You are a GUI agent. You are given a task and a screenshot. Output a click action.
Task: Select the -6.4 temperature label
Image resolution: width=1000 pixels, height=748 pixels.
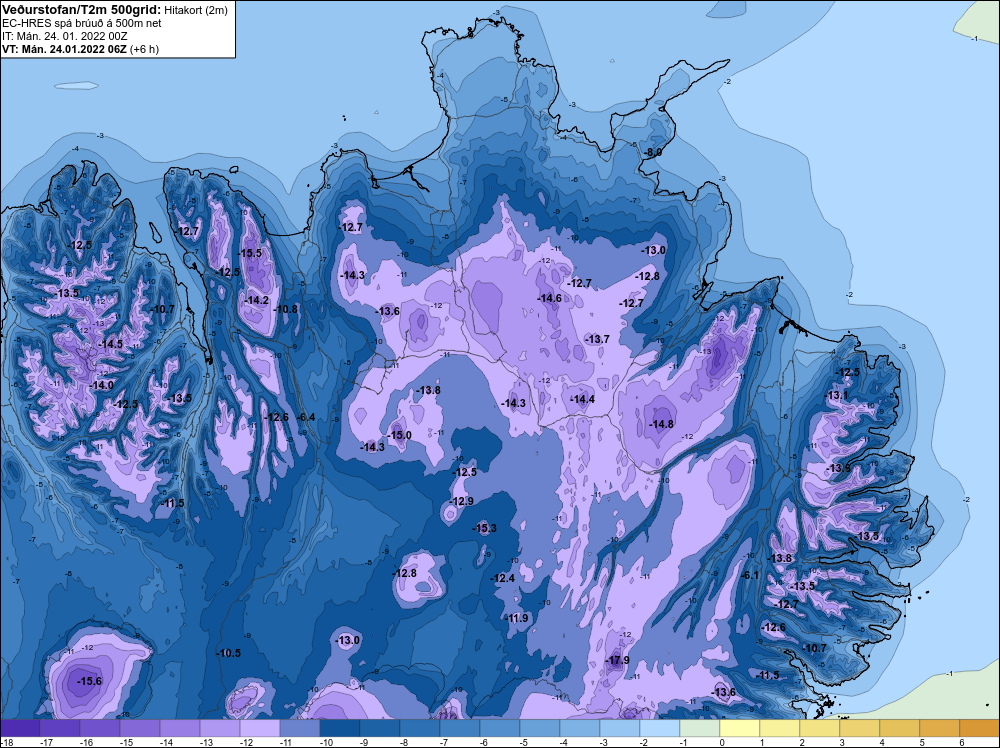click(306, 417)
